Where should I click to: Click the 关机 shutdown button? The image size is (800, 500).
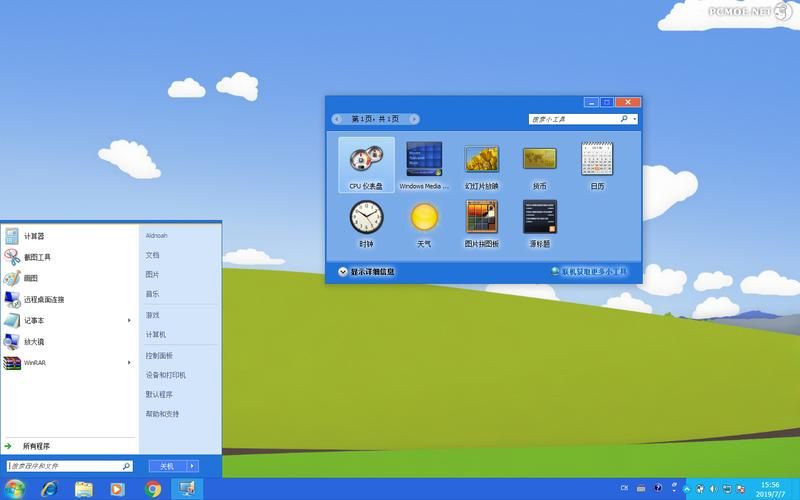click(167, 466)
